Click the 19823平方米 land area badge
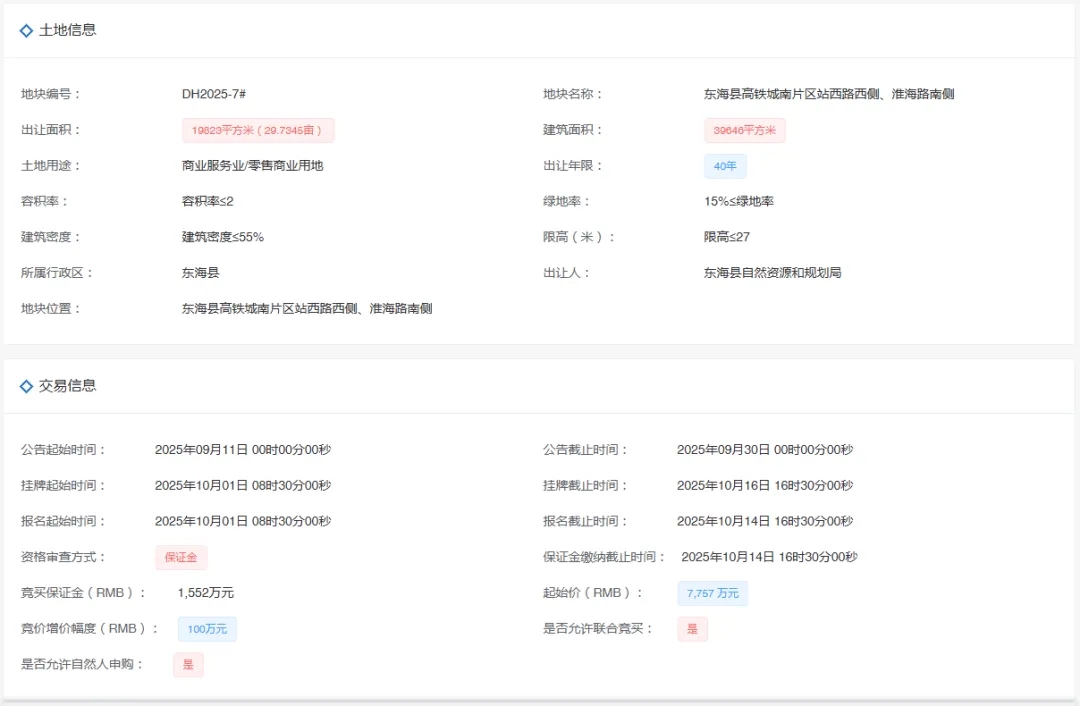The image size is (1080, 706). [x=258, y=130]
